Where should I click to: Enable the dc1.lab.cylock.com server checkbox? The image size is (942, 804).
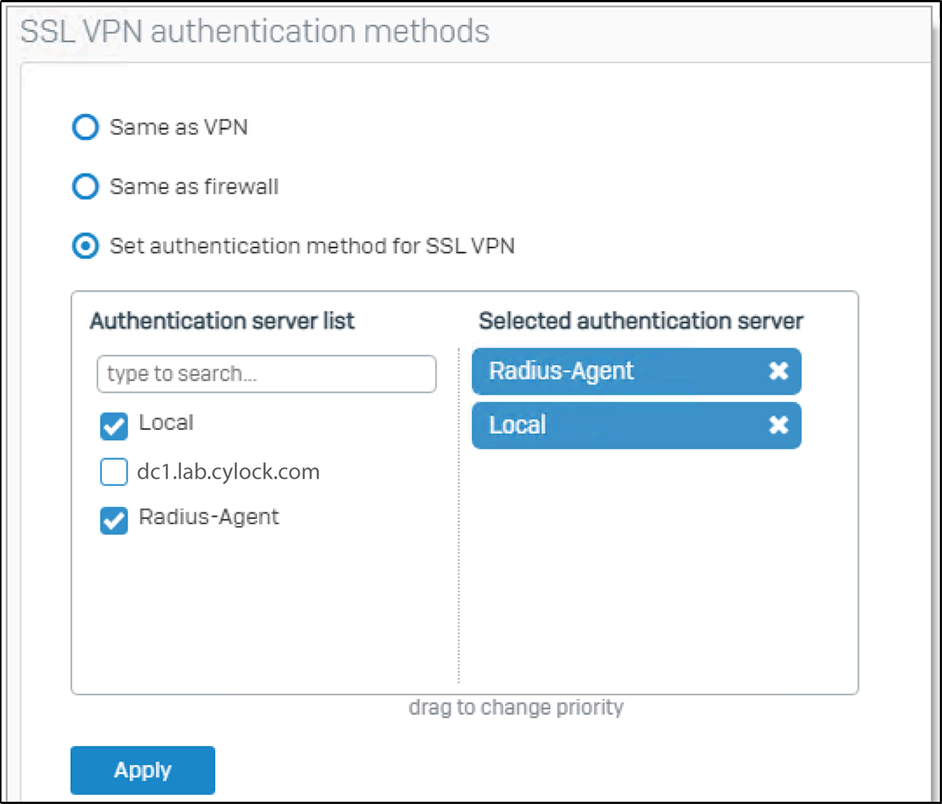tap(114, 472)
